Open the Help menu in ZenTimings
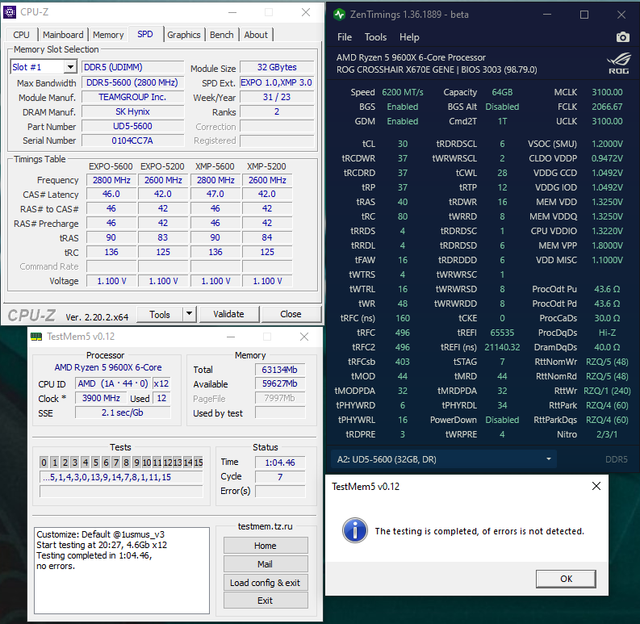Viewport: 640px width, 624px height. 409,37
